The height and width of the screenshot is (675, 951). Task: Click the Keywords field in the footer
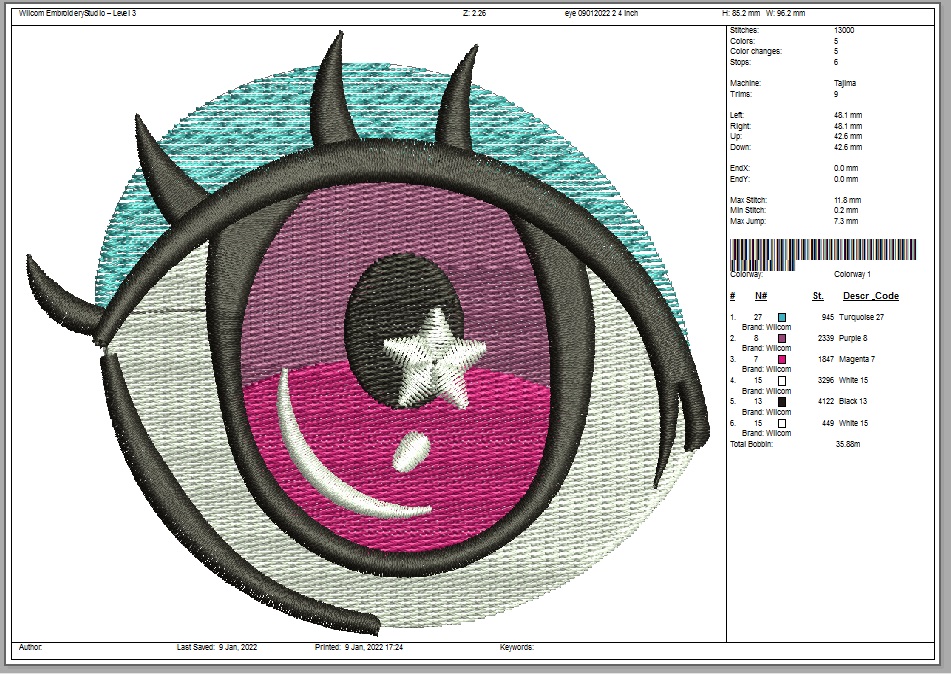pyautogui.click(x=517, y=648)
